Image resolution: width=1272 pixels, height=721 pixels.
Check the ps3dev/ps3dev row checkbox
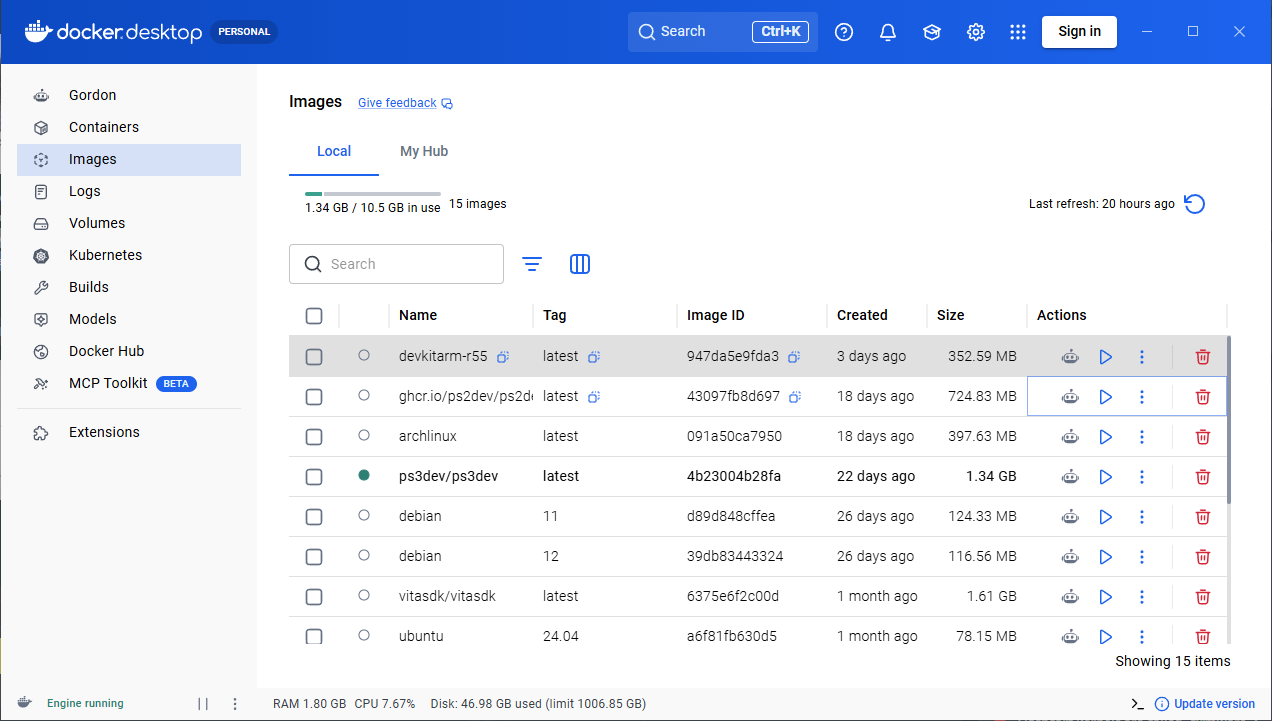pyautogui.click(x=314, y=477)
